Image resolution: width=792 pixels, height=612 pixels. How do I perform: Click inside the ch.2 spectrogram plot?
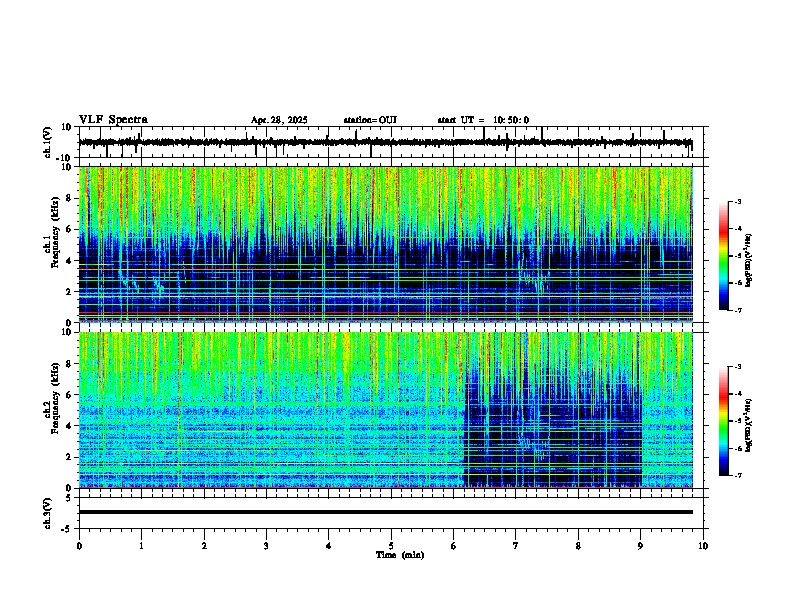(x=385, y=410)
